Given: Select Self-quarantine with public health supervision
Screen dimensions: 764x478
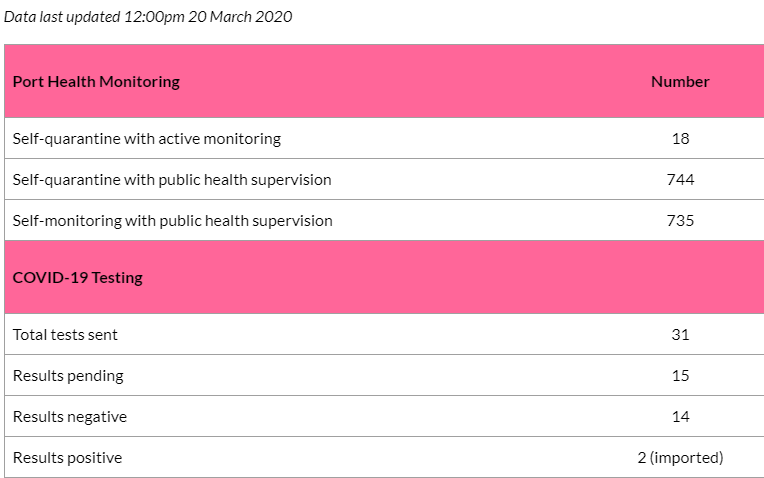Looking at the screenshot, I should (x=172, y=180).
